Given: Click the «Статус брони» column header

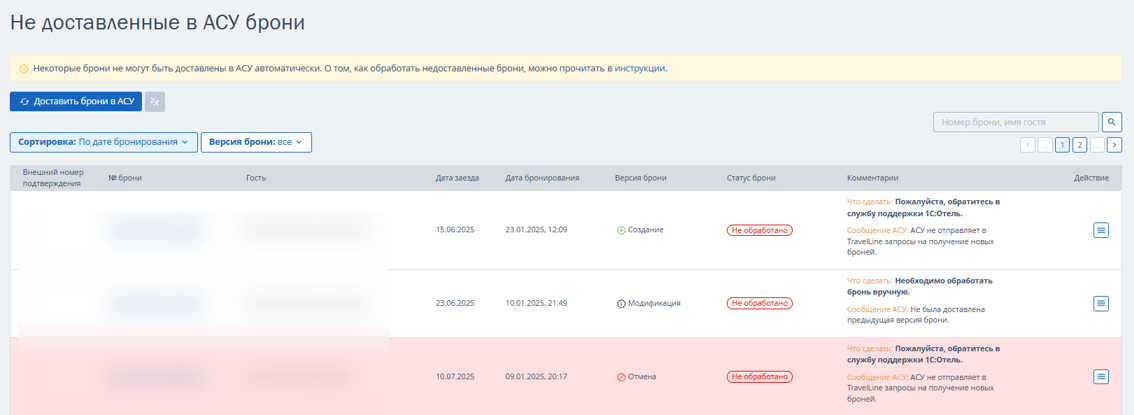Looking at the screenshot, I should [x=751, y=178].
